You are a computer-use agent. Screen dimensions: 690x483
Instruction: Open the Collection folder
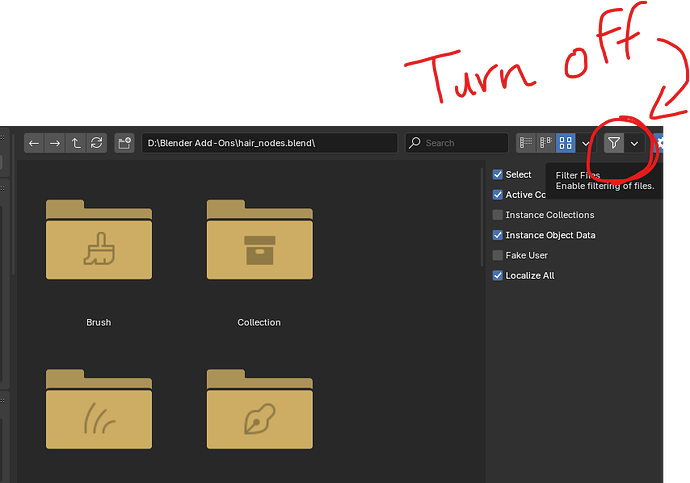(260, 240)
